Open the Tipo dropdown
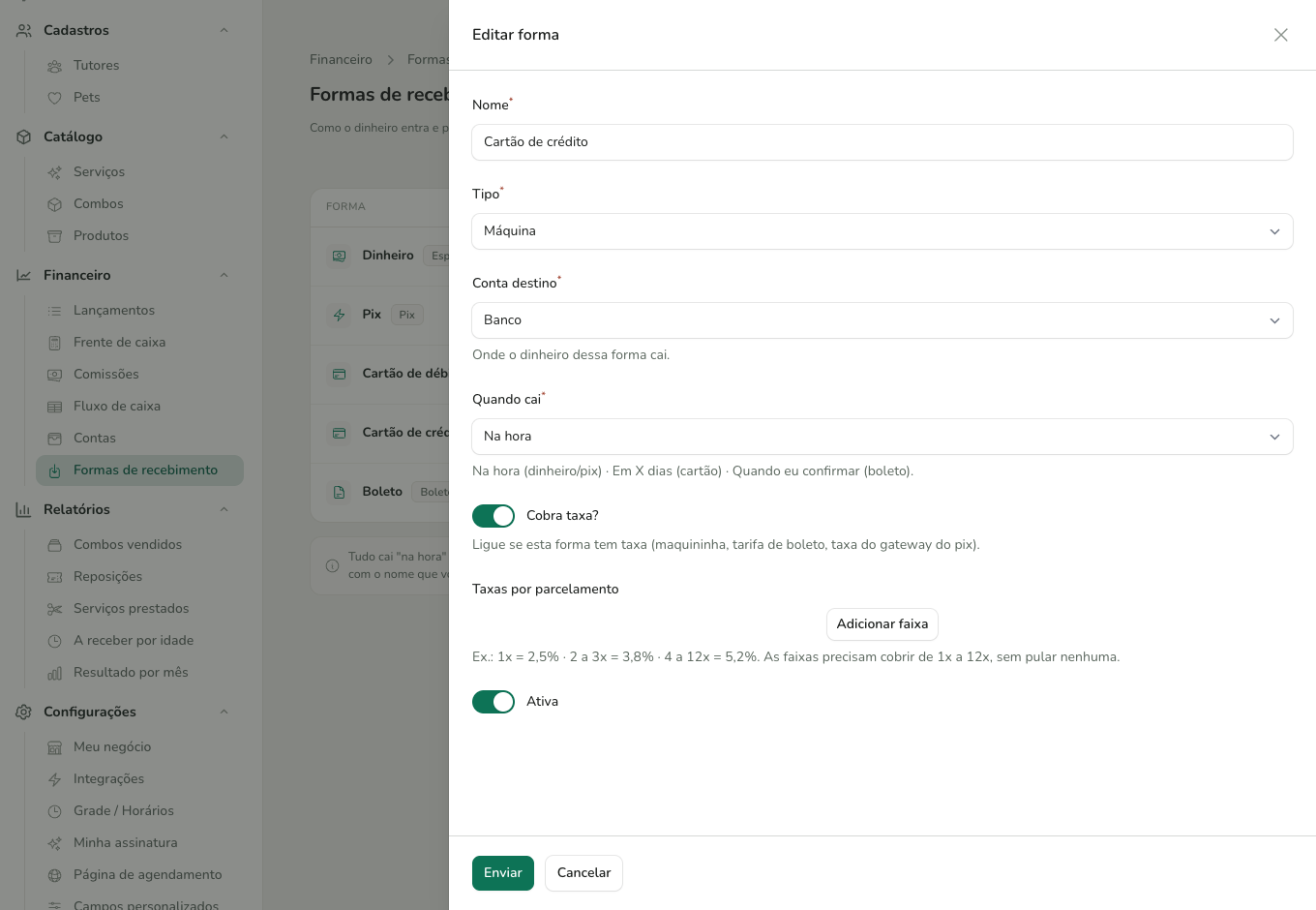The height and width of the screenshot is (910, 1316). coord(882,231)
